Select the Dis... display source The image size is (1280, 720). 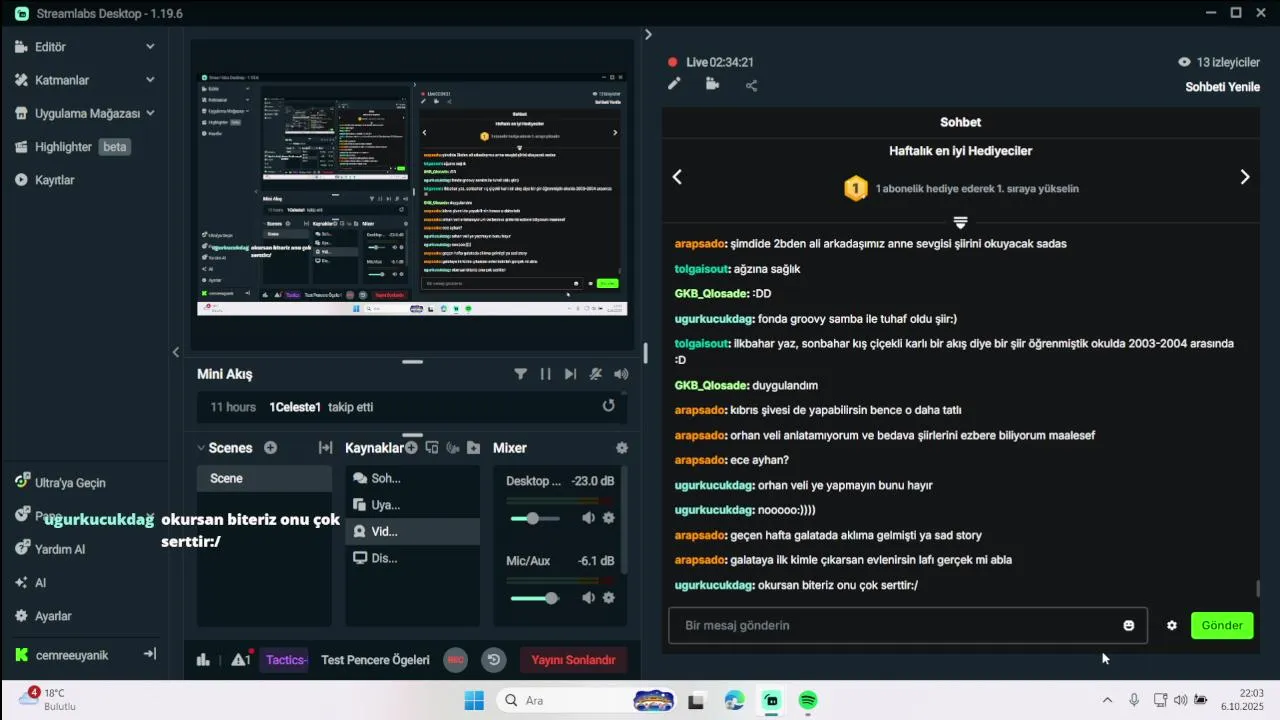click(x=412, y=558)
